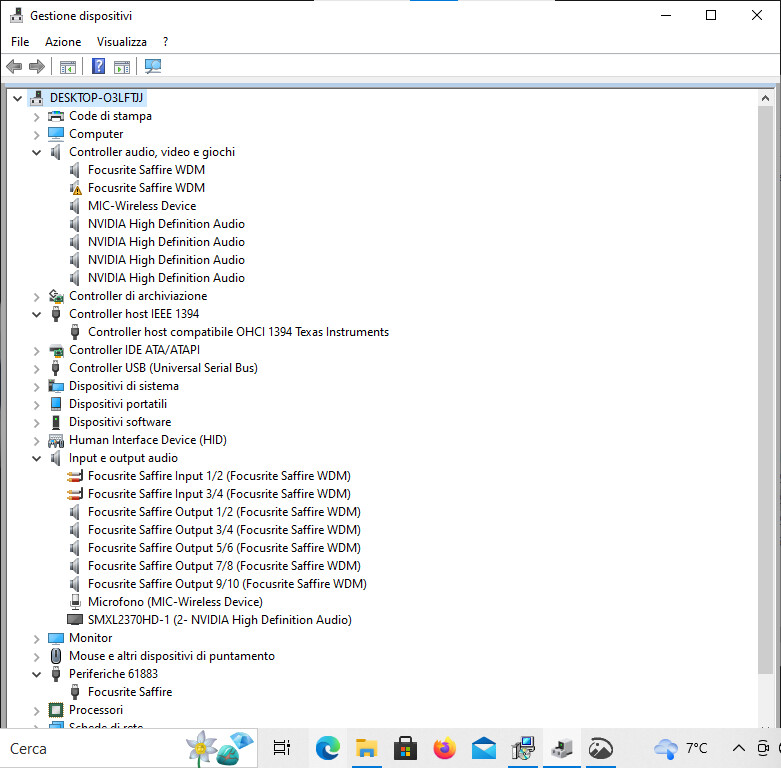Expand Controller USB (Universal Serial Bus)
The height and width of the screenshot is (768, 781).
click(36, 369)
